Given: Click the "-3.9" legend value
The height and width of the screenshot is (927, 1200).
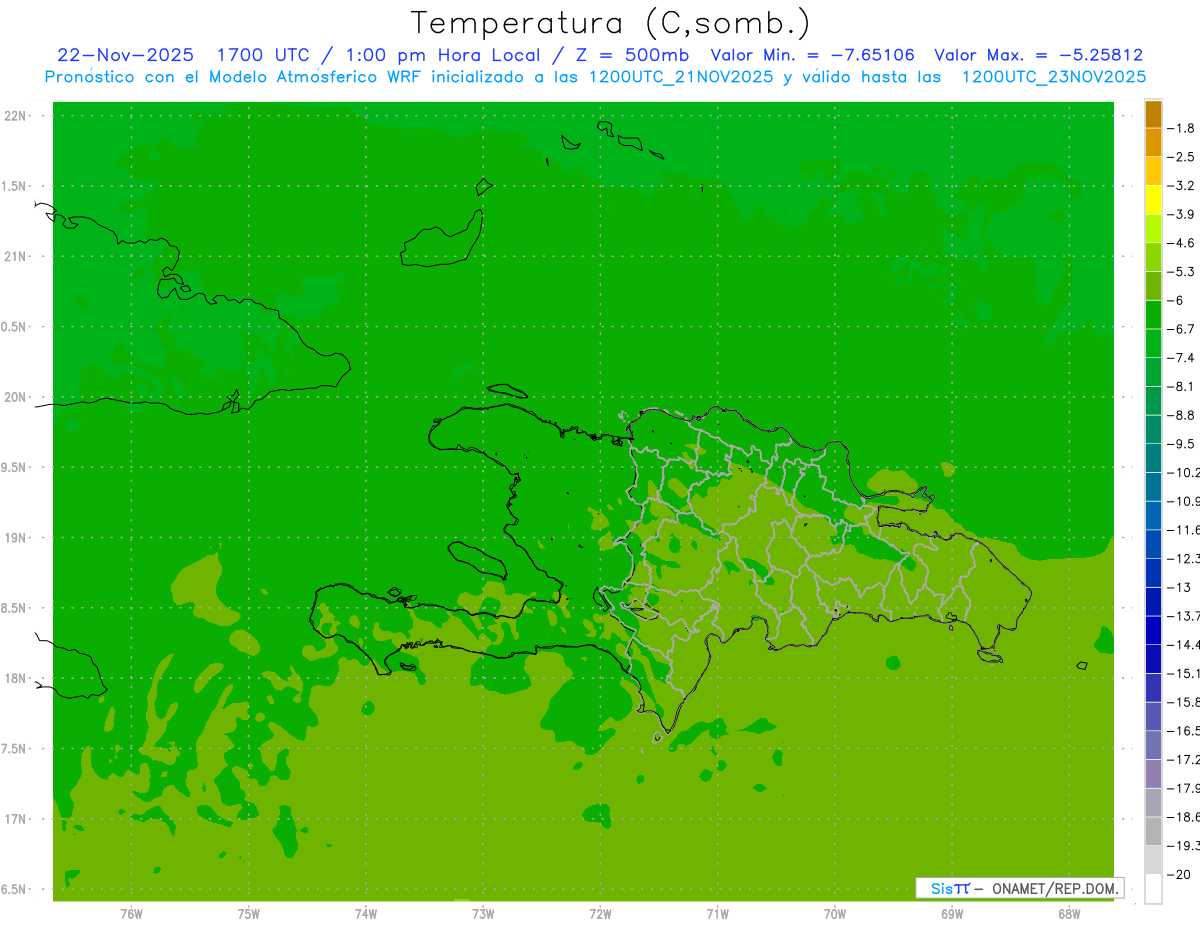Looking at the screenshot, I should tap(1181, 214).
